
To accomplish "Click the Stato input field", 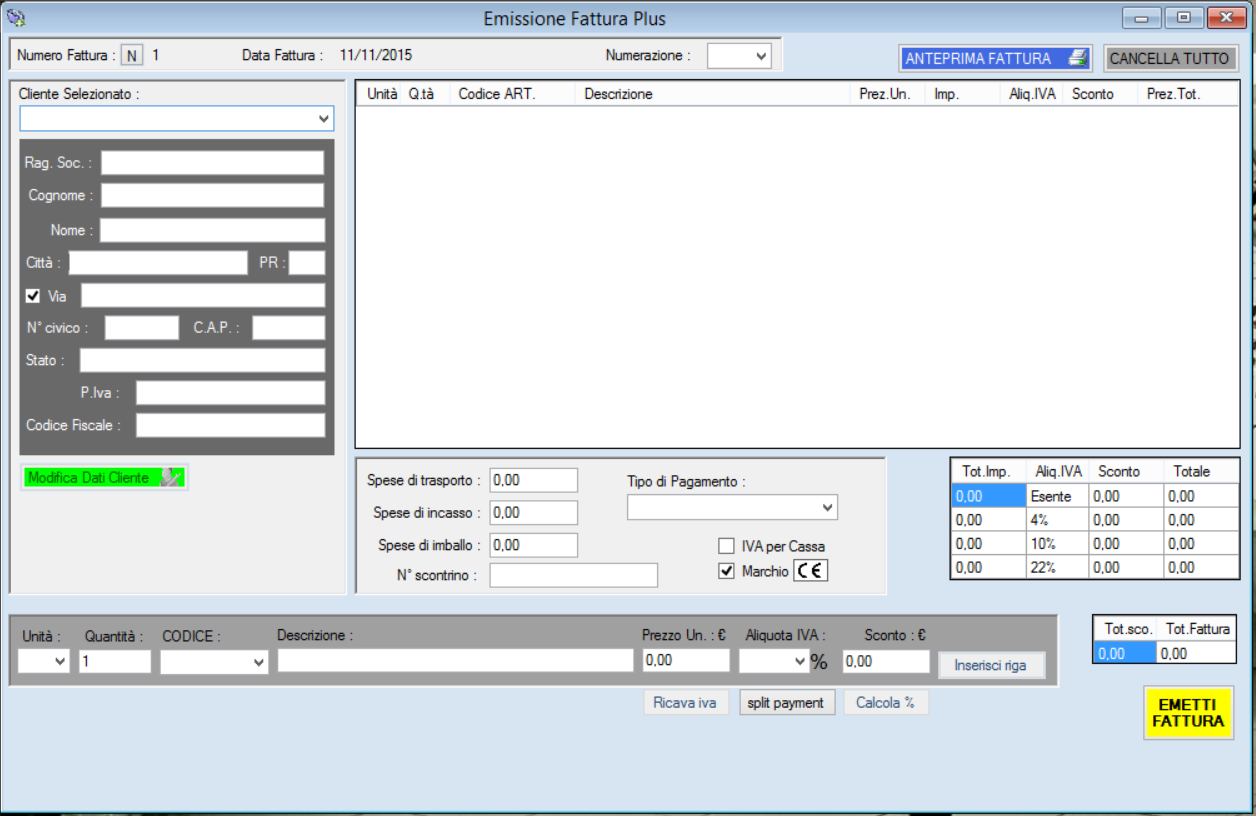I will 202,360.
